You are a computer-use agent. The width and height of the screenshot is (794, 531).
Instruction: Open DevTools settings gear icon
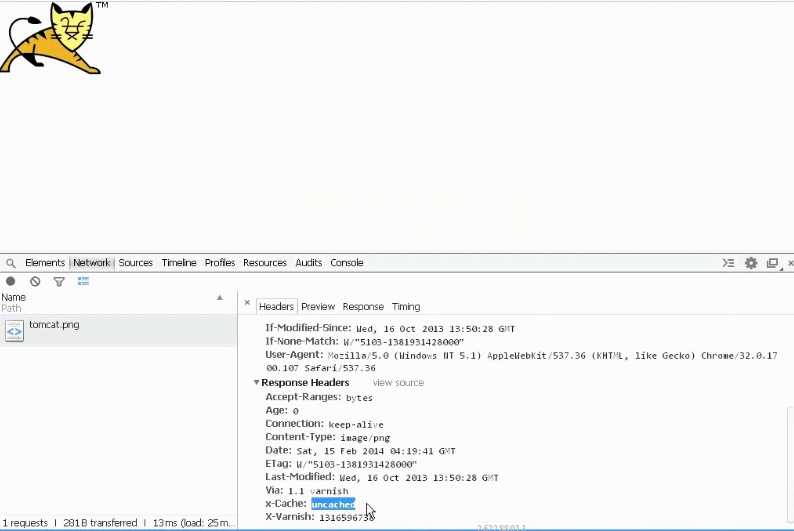pos(751,263)
